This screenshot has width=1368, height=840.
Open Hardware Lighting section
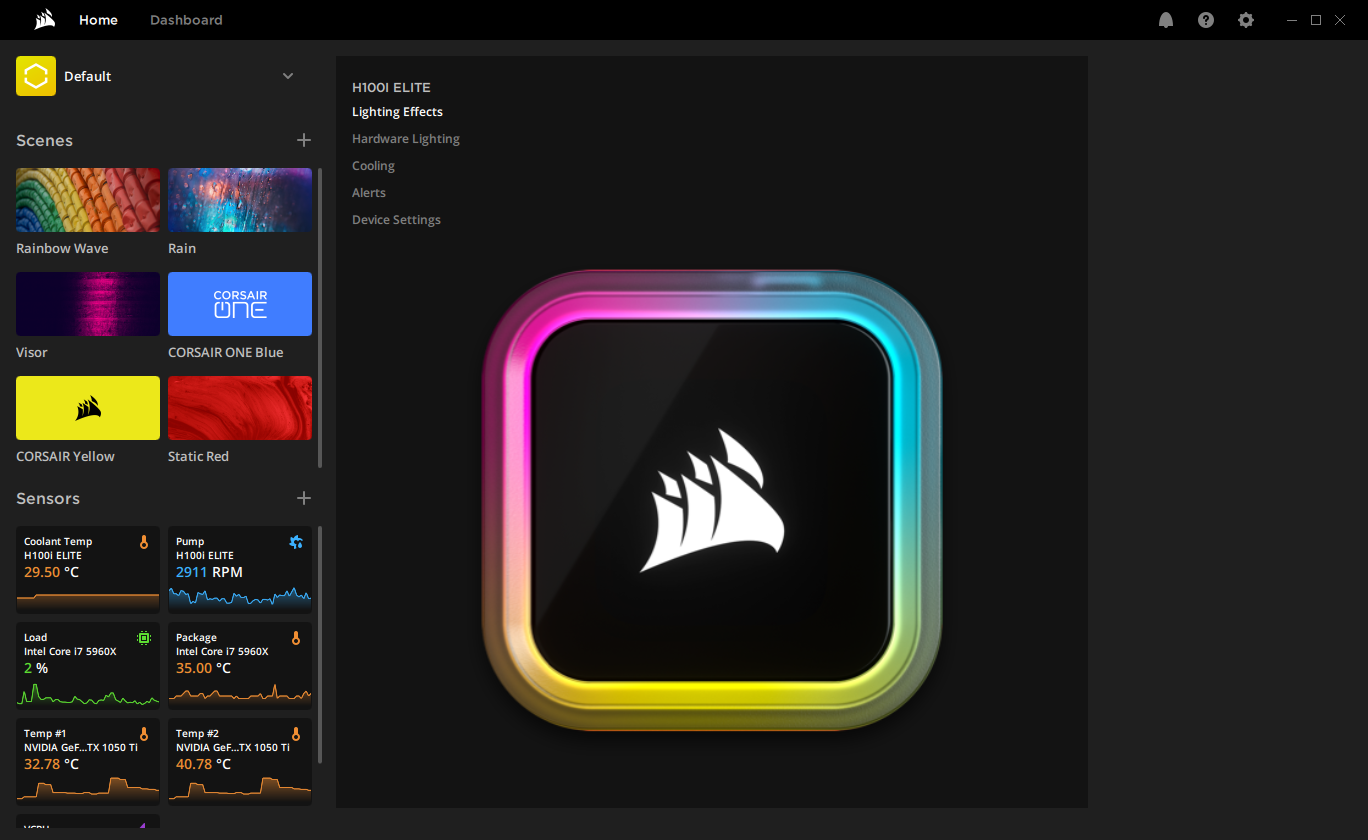click(x=406, y=139)
